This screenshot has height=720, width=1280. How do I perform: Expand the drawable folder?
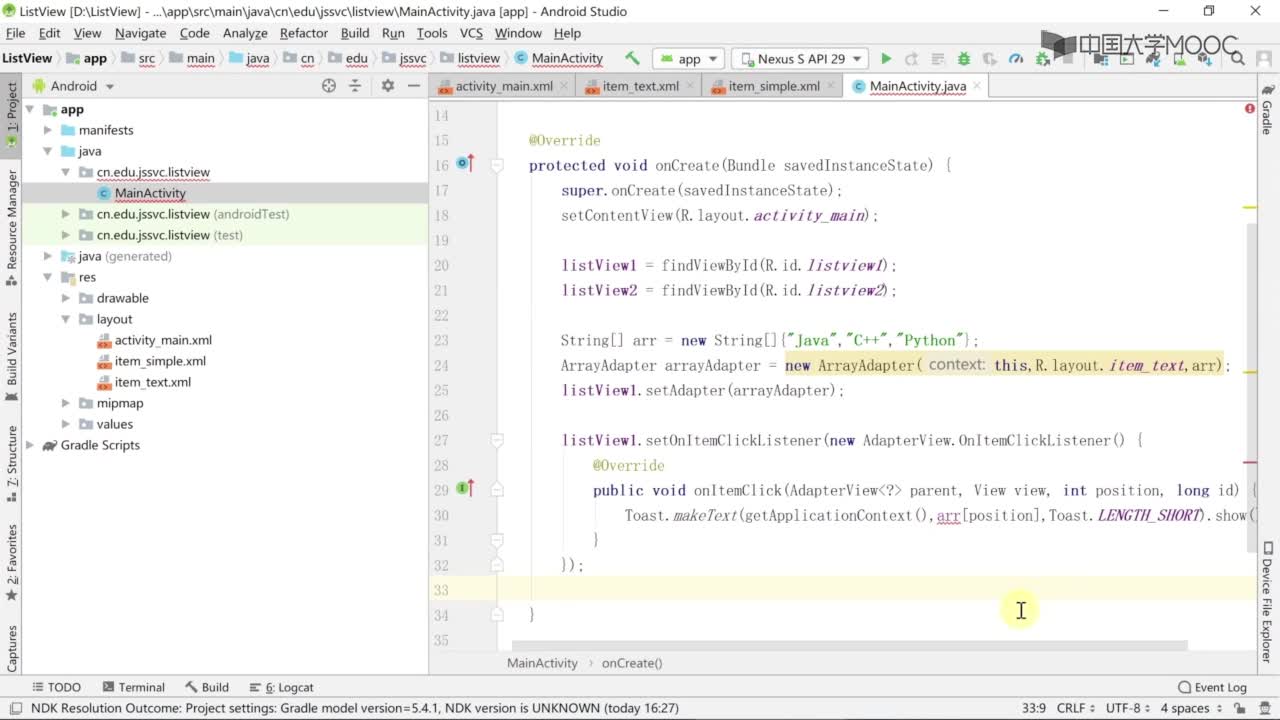(66, 299)
